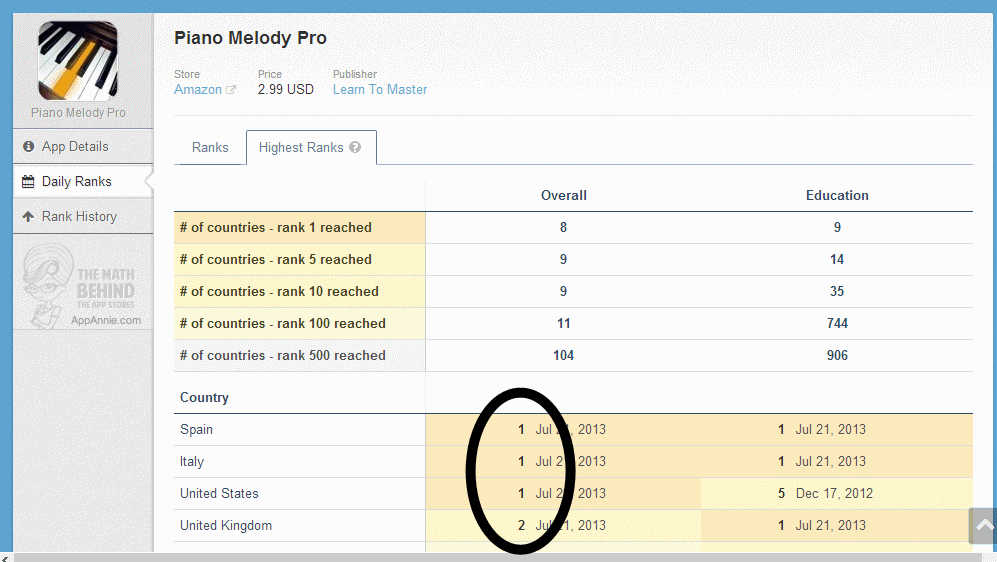Viewport: 997px width, 562px height.
Task: Switch to the Ranks tab
Action: [x=210, y=147]
